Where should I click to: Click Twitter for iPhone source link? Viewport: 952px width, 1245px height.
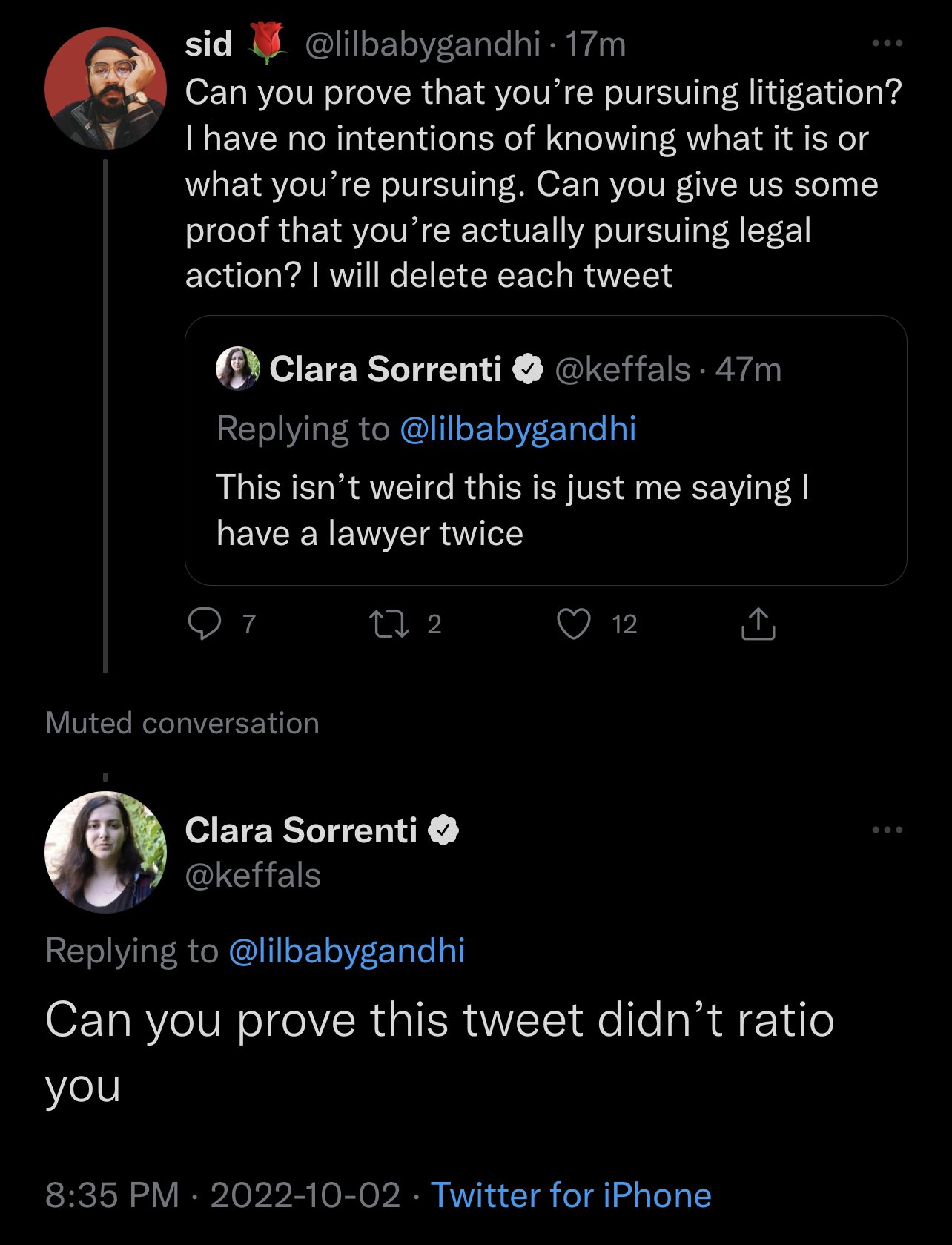[x=571, y=1195]
